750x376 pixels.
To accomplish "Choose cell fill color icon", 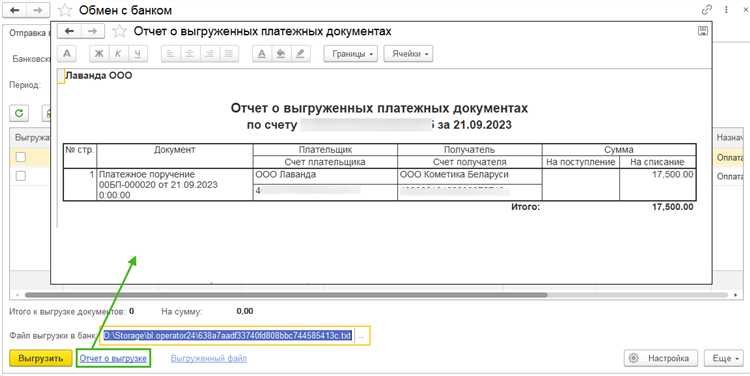I will pyautogui.click(x=281, y=54).
